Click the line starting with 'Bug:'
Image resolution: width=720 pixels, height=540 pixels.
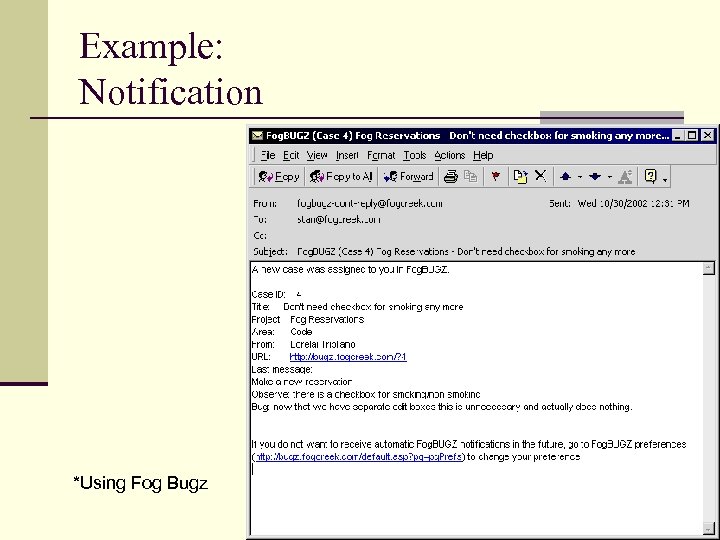click(442, 407)
